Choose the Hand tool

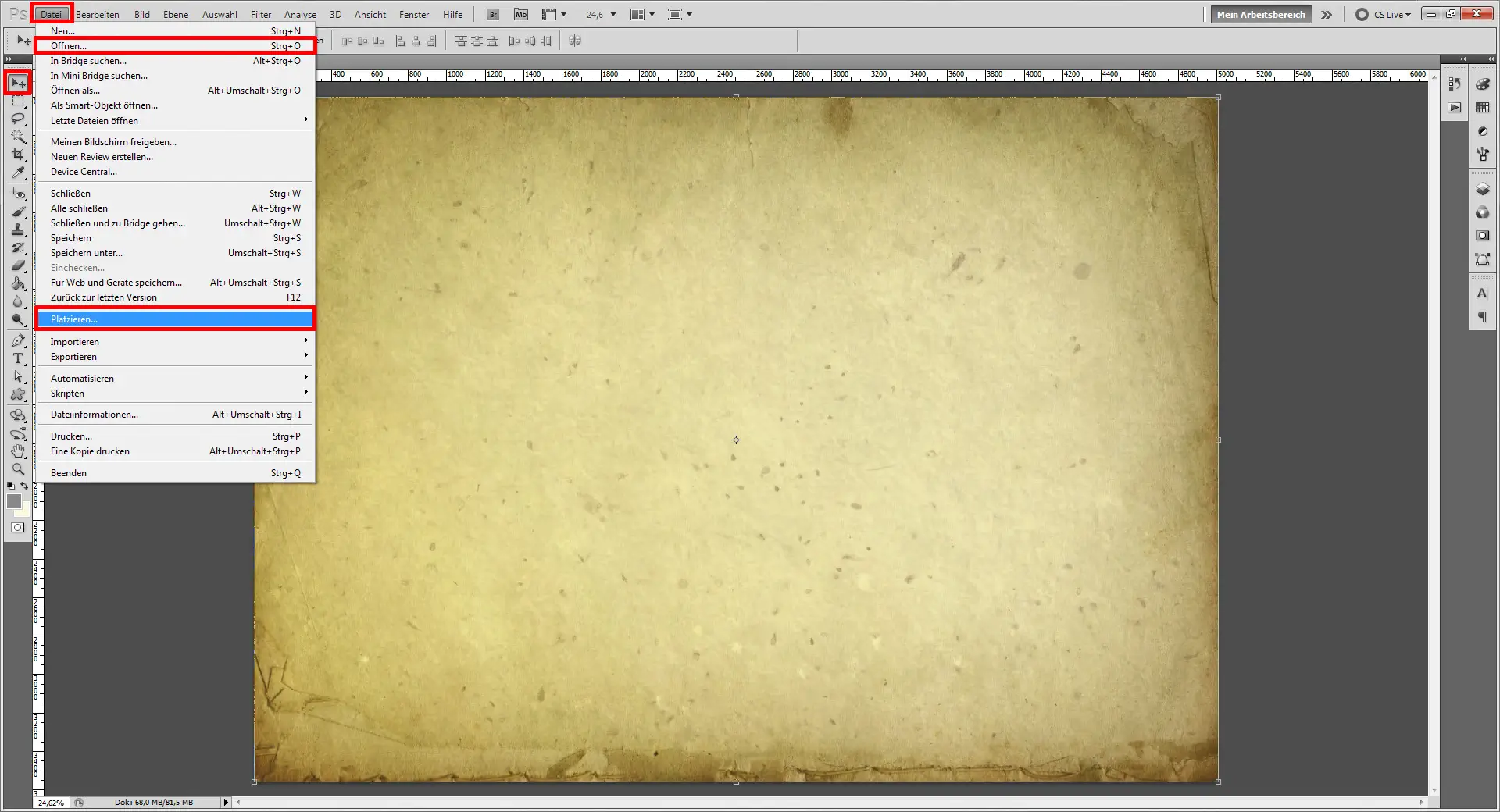click(18, 451)
